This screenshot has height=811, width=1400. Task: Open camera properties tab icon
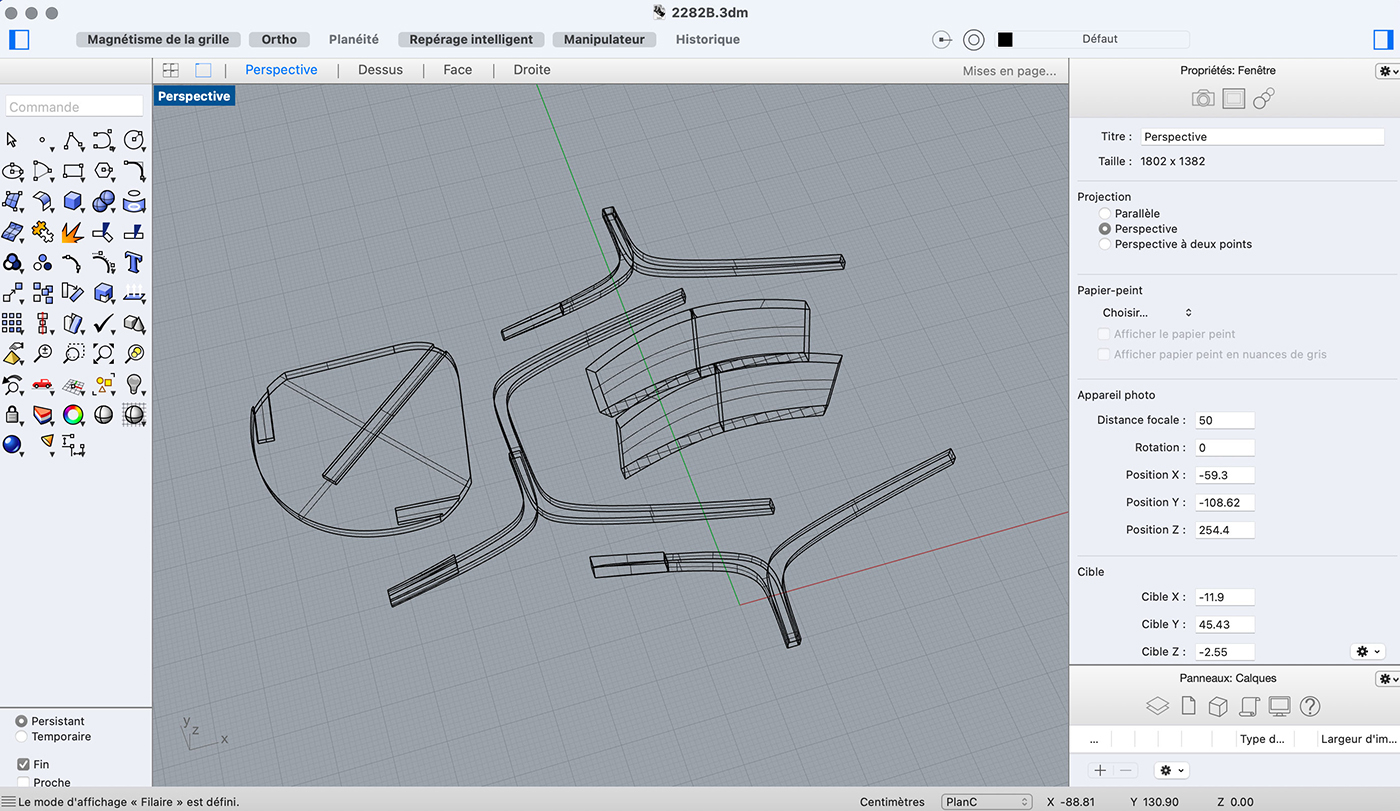tap(1203, 99)
